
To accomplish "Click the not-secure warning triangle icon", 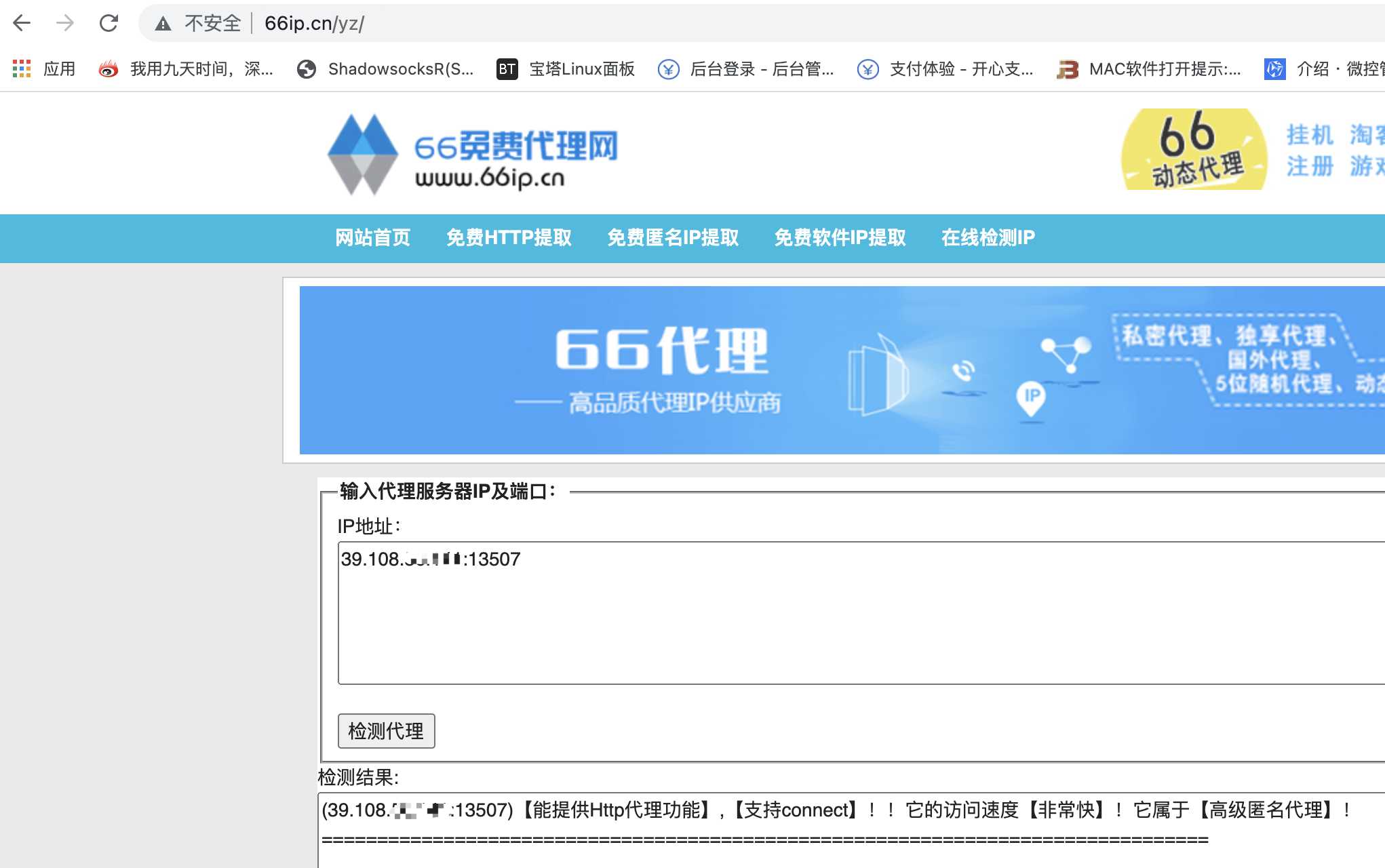I will point(163,24).
